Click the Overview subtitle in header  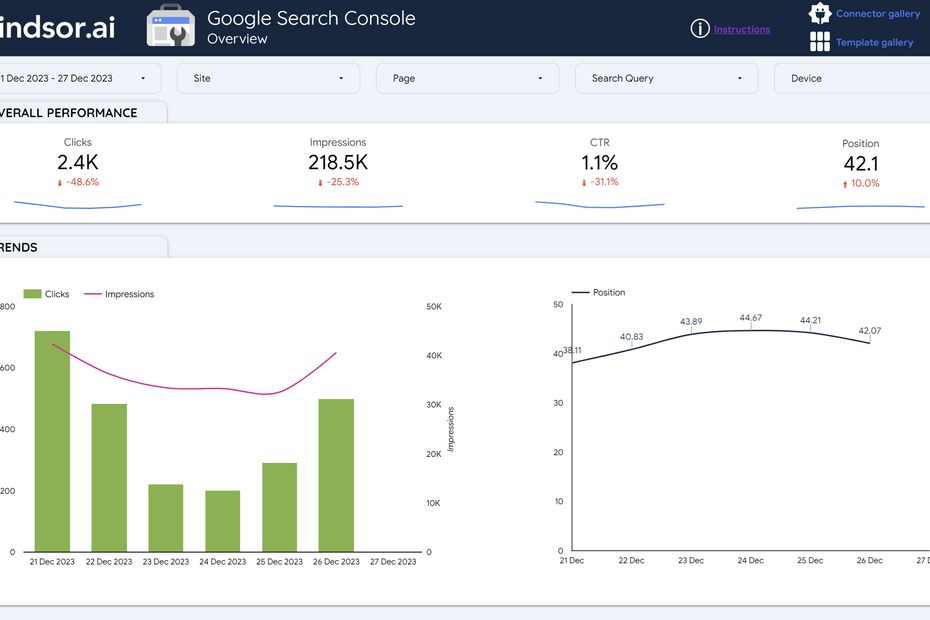pyautogui.click(x=237, y=39)
